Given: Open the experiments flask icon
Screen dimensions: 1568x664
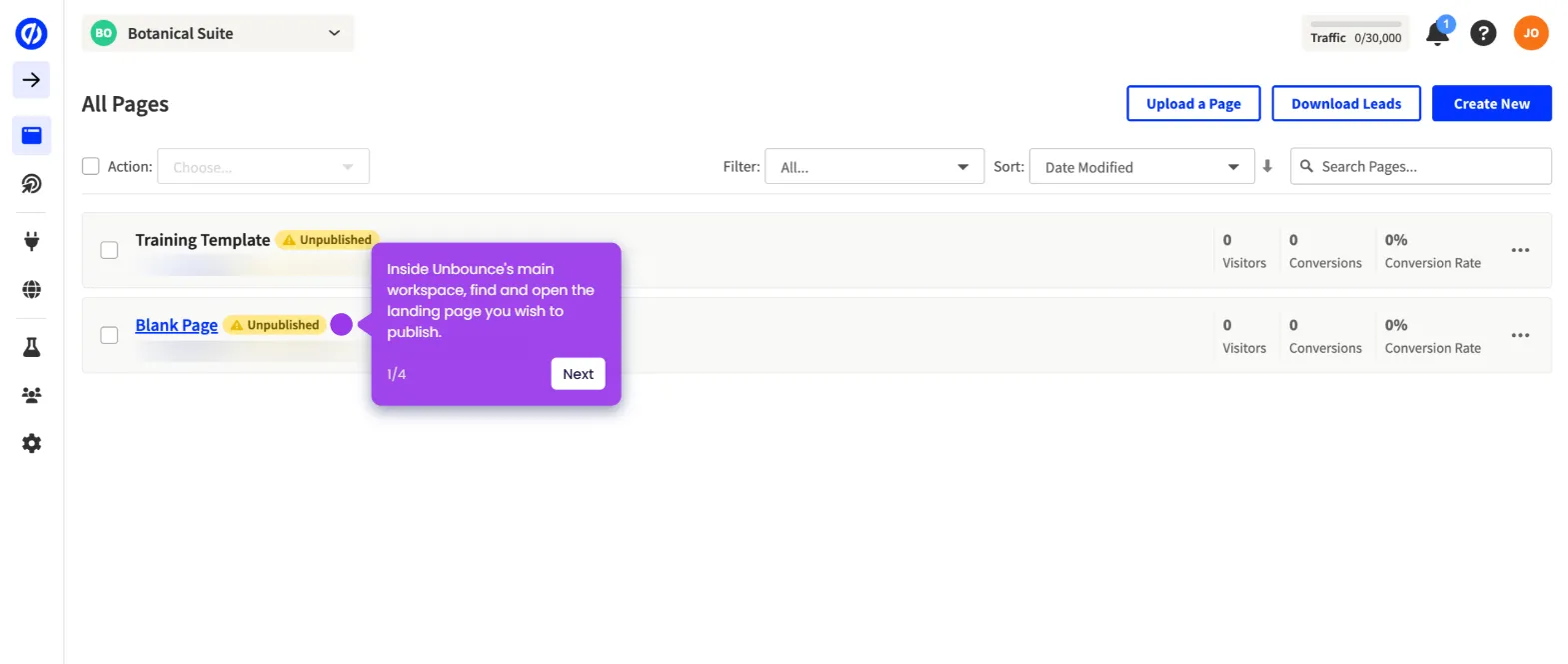Looking at the screenshot, I should click(31, 347).
